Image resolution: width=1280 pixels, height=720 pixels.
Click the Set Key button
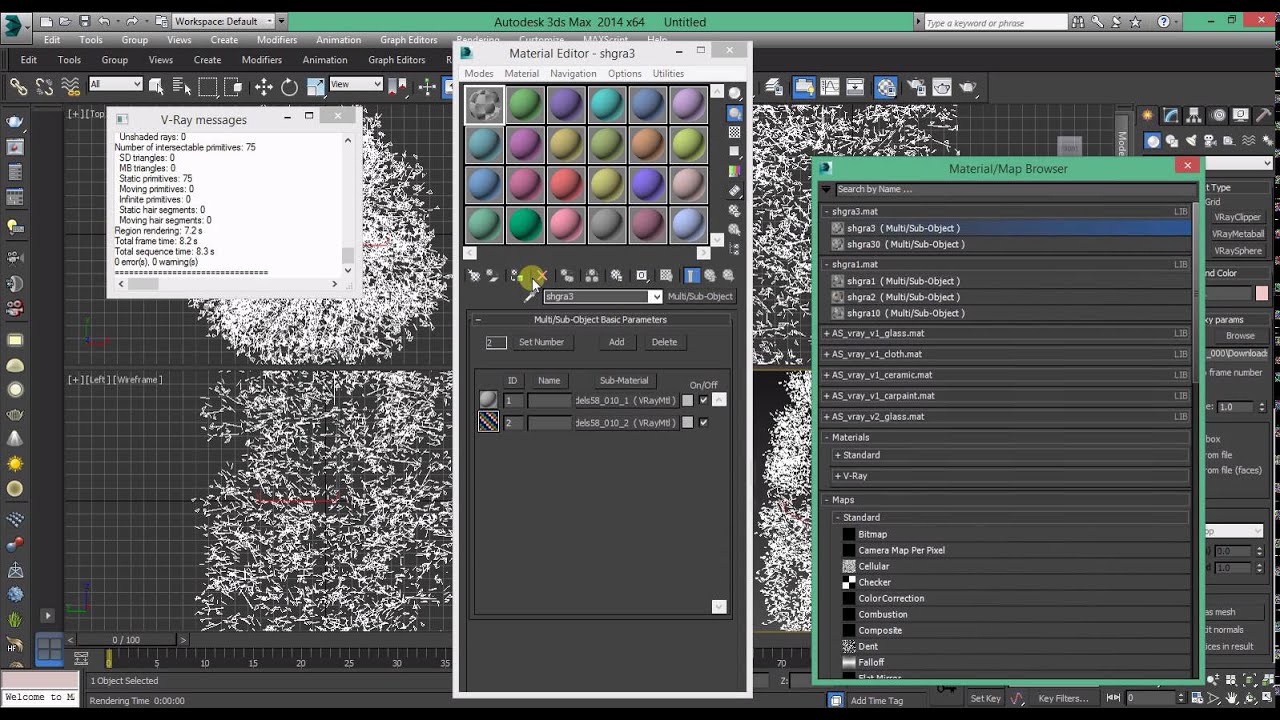985,698
